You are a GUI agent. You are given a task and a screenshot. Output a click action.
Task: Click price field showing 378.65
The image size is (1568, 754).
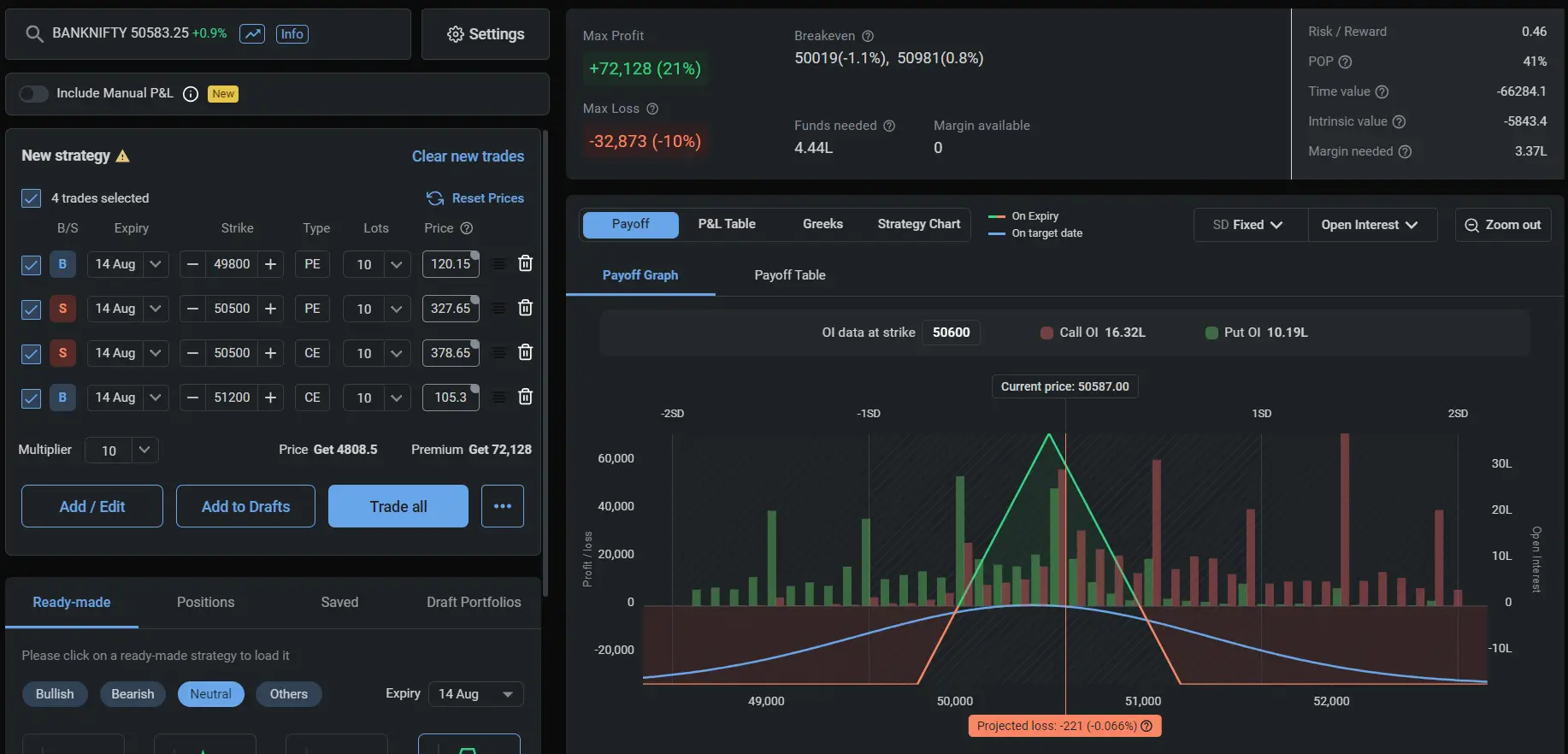pyautogui.click(x=451, y=353)
